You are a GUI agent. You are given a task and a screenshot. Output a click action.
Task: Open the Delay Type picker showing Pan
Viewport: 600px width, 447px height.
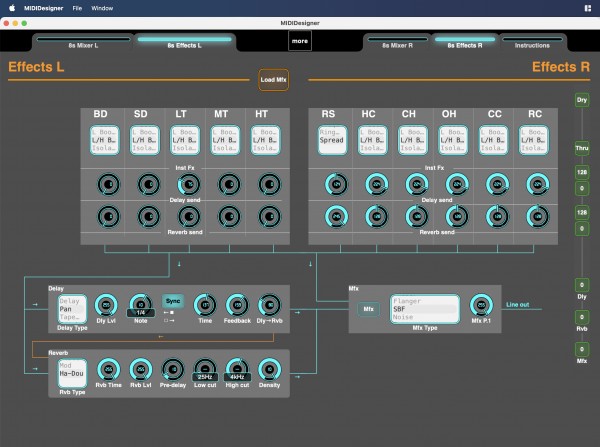point(72,309)
